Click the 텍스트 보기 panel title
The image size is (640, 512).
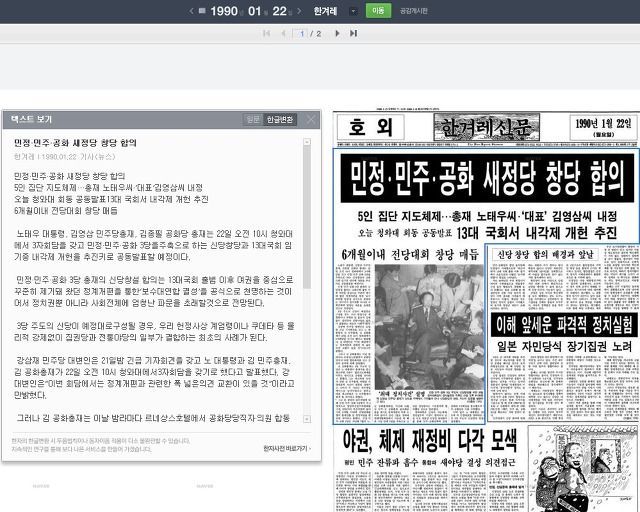[x=31, y=119]
